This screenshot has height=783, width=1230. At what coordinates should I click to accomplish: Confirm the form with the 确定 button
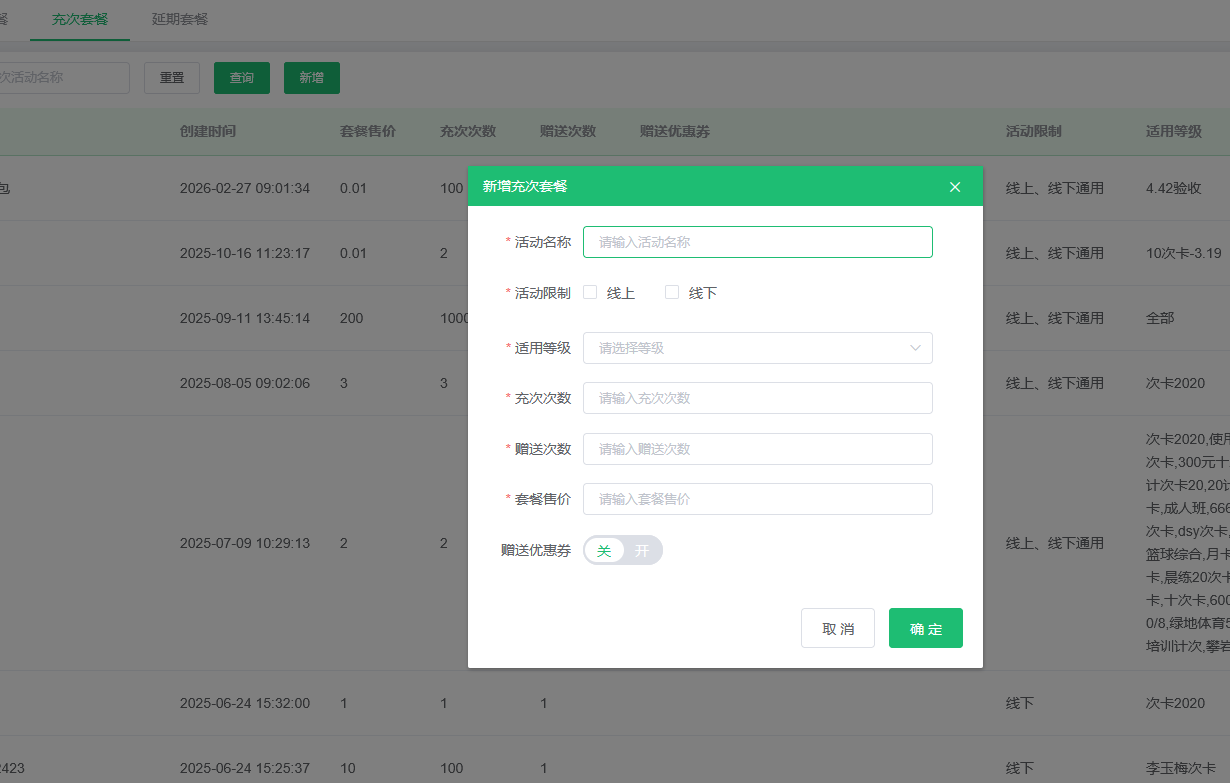tap(925, 628)
